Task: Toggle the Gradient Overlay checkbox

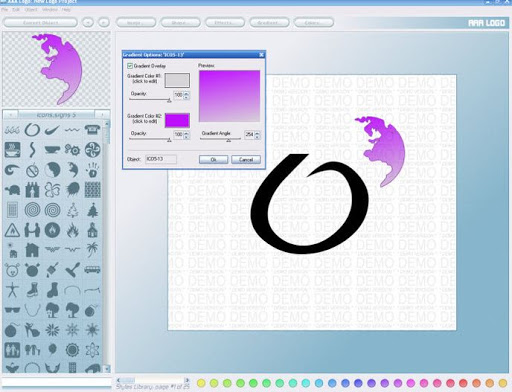Action: tap(130, 66)
